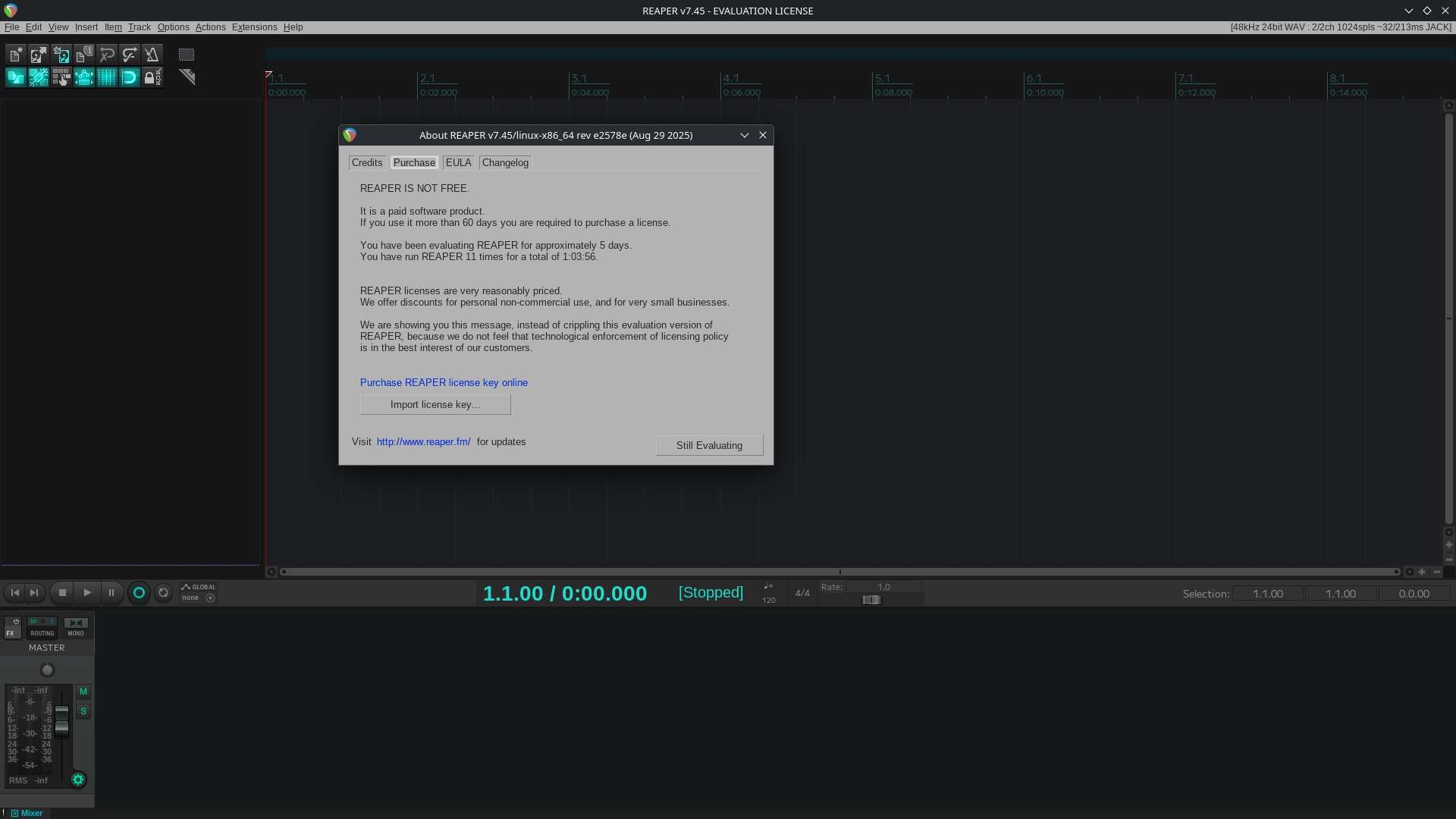Click the master FX button

click(12, 627)
